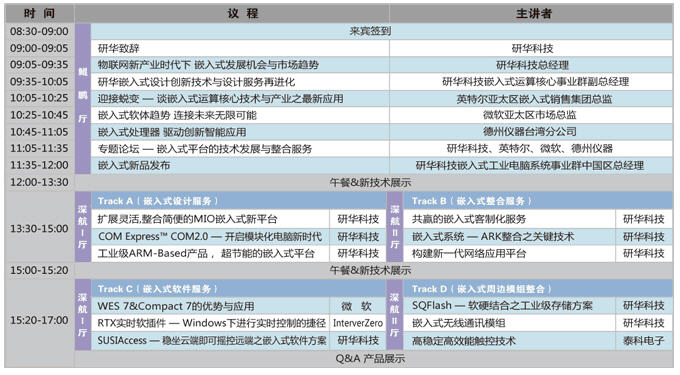
Task: Click the 泰科电子 speaker cell
Action: pos(644,341)
